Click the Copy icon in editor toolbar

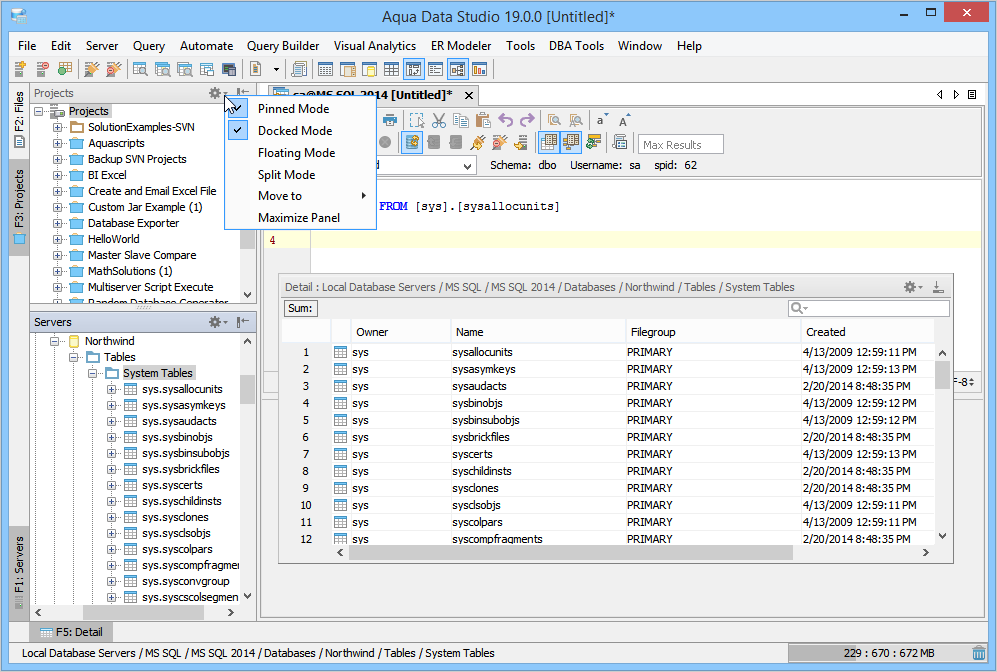click(460, 120)
